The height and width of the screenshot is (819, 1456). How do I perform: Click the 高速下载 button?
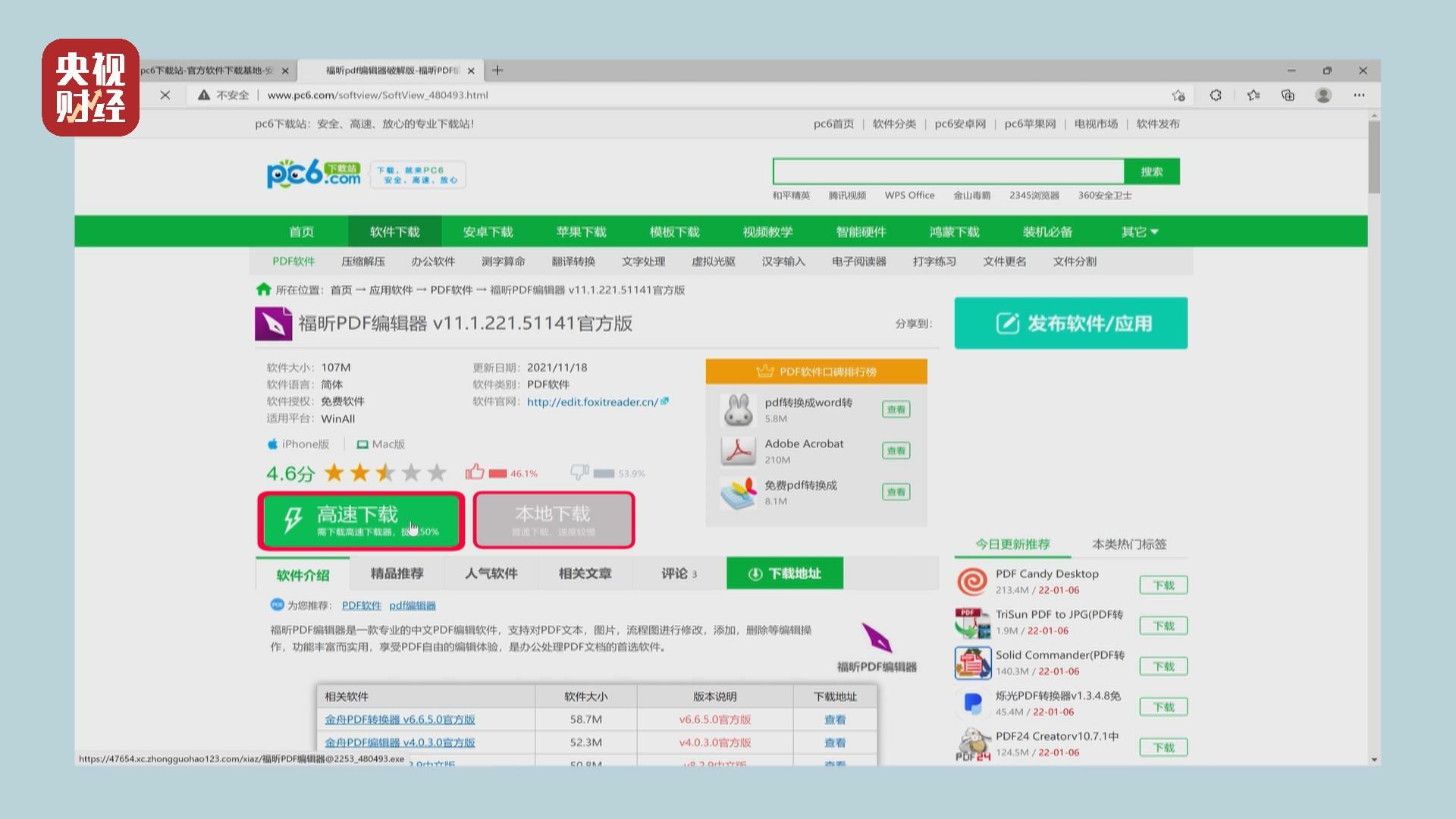coord(361,520)
